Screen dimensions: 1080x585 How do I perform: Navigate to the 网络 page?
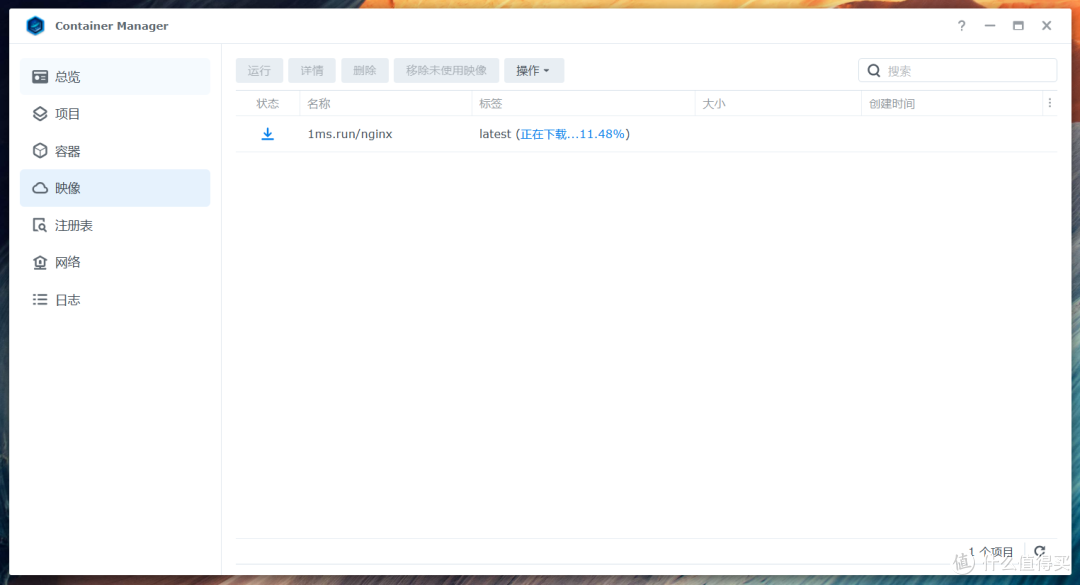coord(115,263)
